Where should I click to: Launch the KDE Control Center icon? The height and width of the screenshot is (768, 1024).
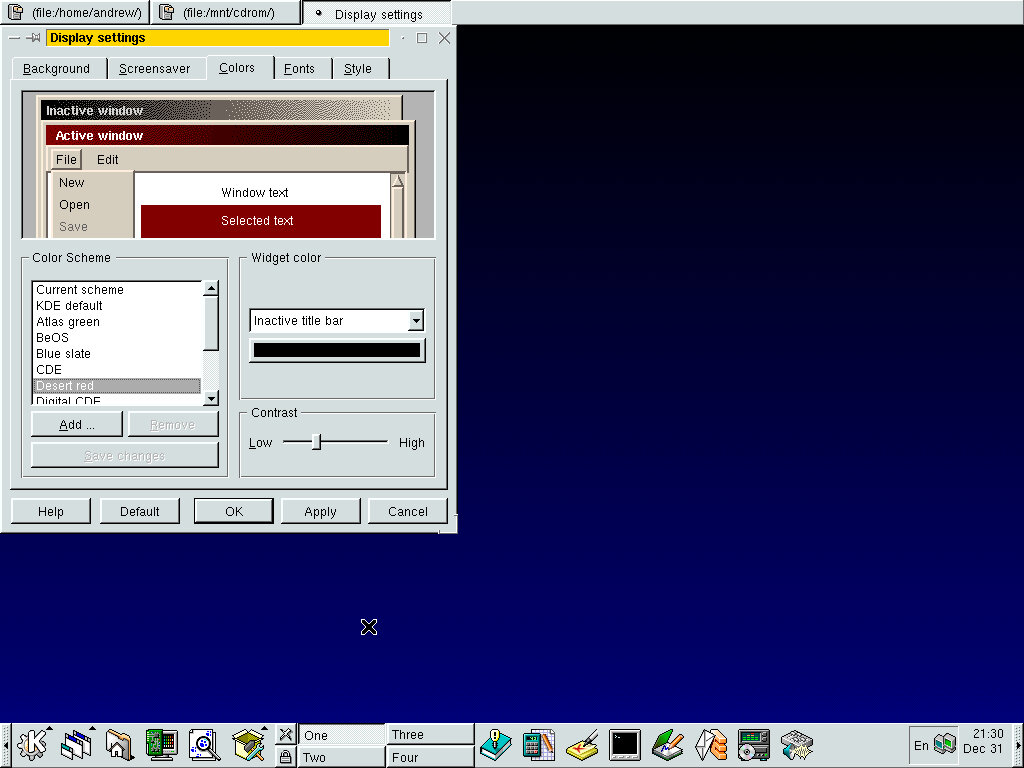coord(161,744)
